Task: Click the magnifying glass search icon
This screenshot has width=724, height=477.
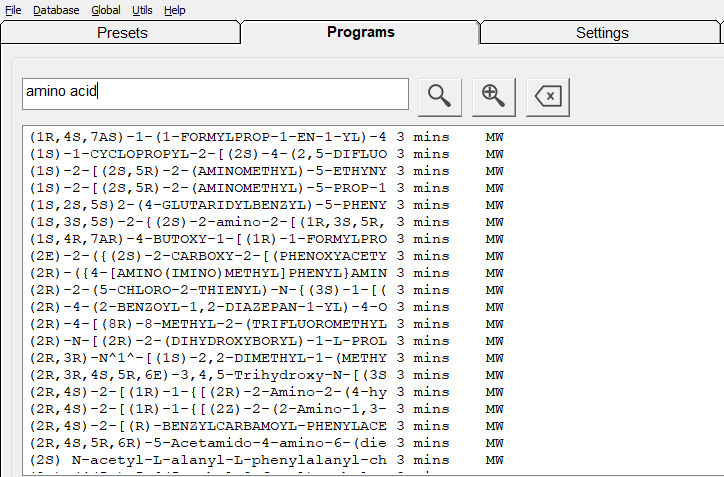Action: (439, 95)
